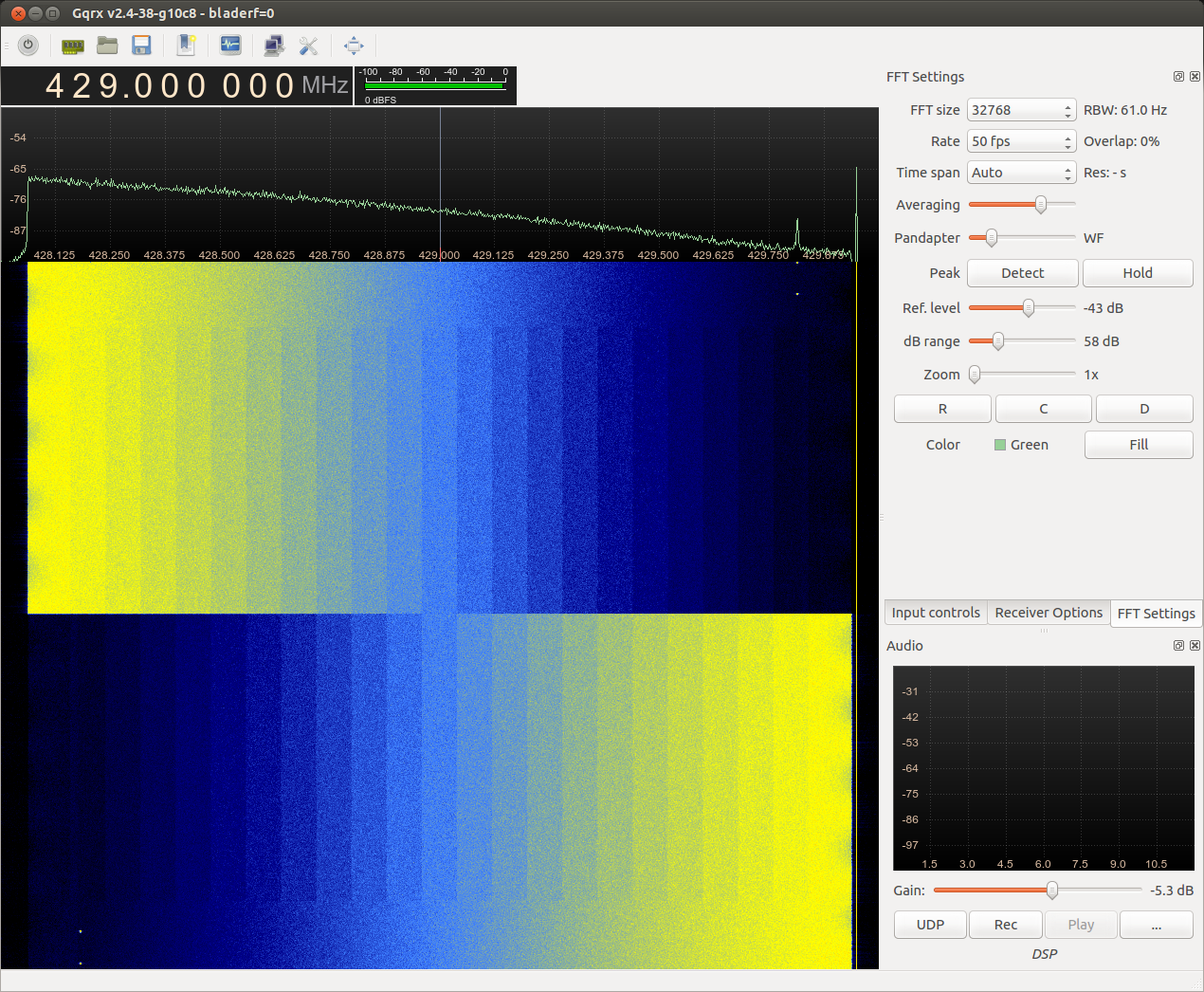The height and width of the screenshot is (992, 1204).
Task: Toggle Fill under the FFT trace
Action: pos(1138,445)
